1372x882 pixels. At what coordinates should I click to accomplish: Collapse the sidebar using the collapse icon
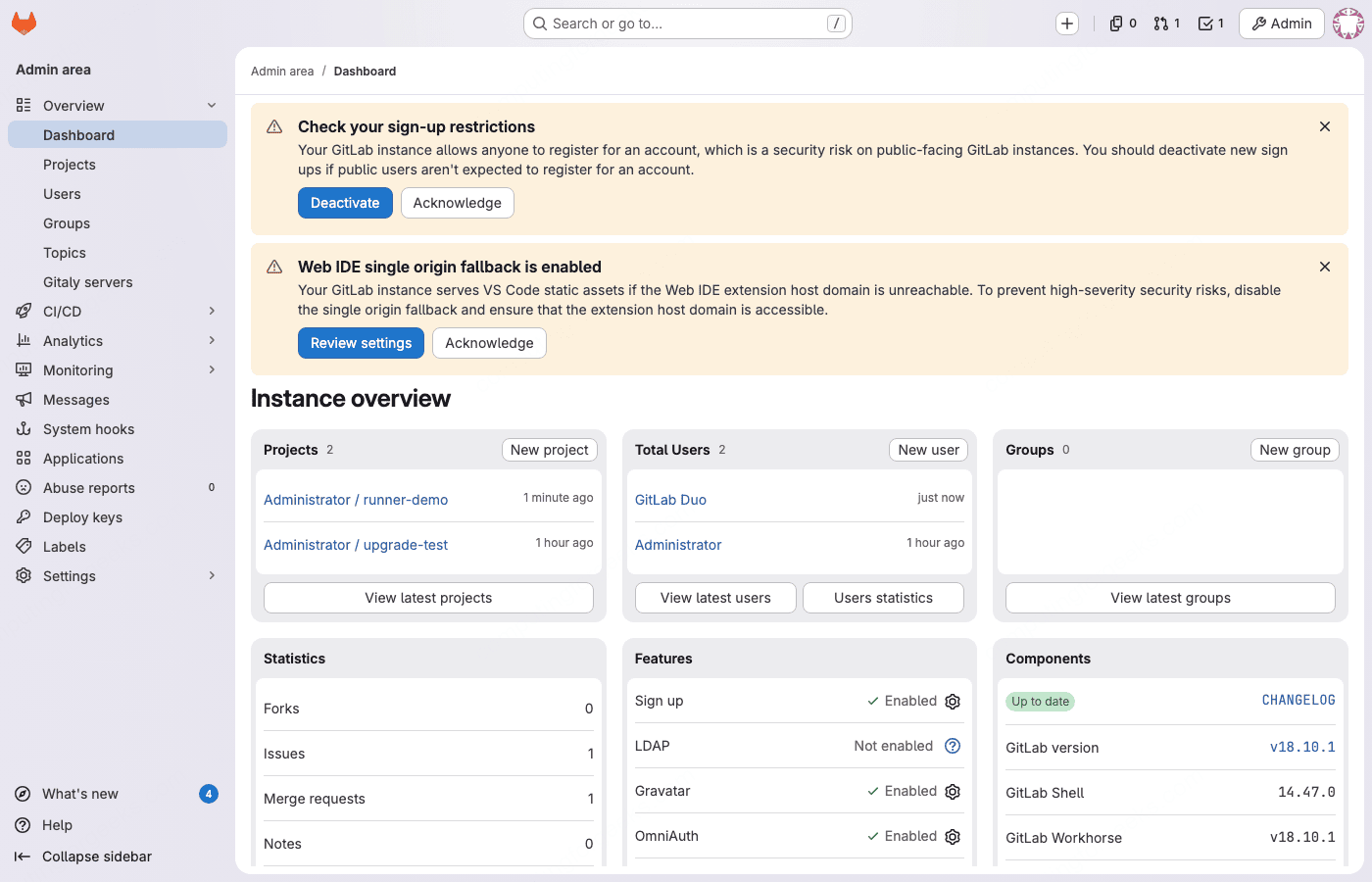24,857
